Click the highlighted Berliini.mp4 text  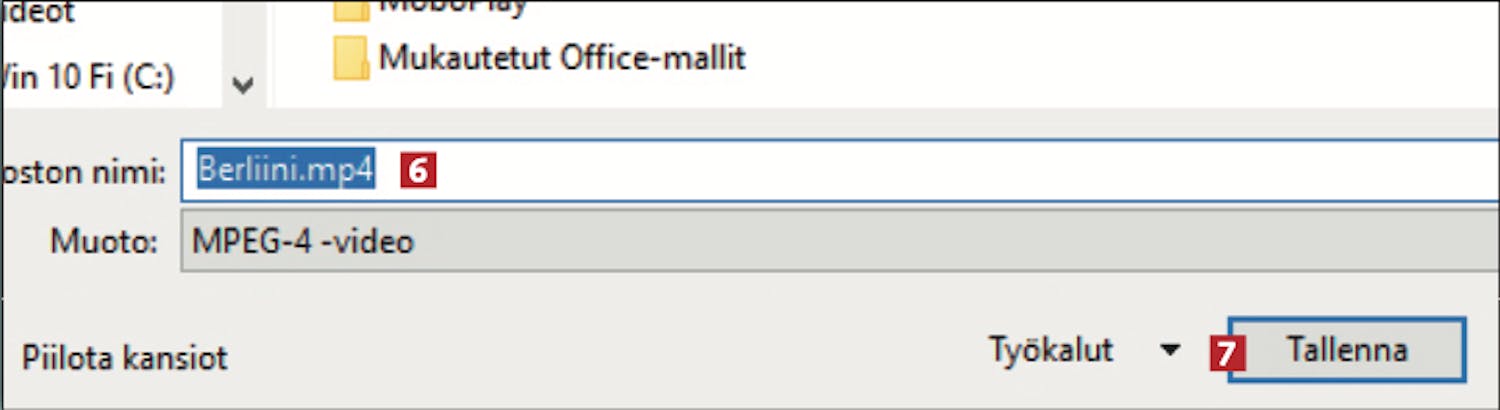click(x=285, y=171)
